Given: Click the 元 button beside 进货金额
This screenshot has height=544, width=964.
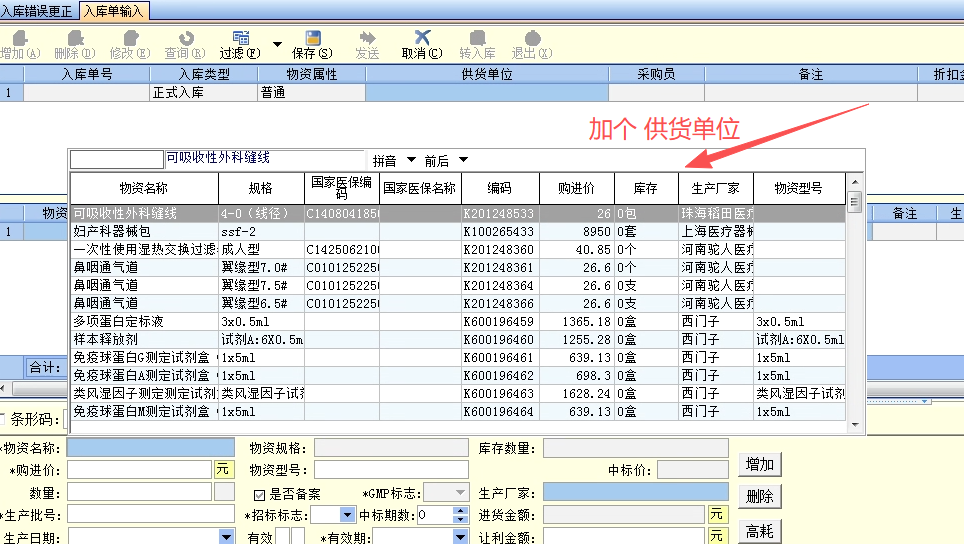Looking at the screenshot, I should click(717, 514).
